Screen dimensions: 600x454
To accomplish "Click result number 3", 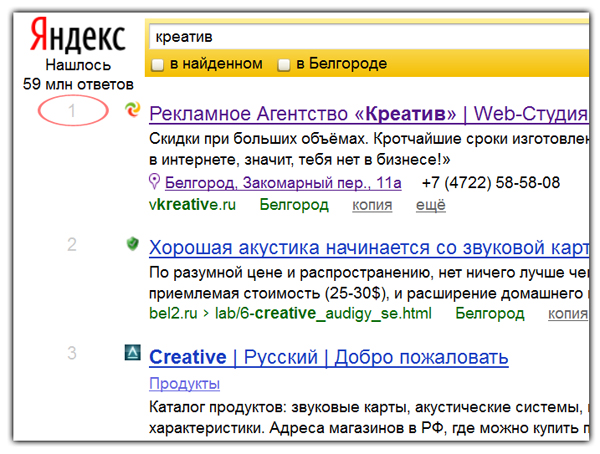I will (72, 353).
